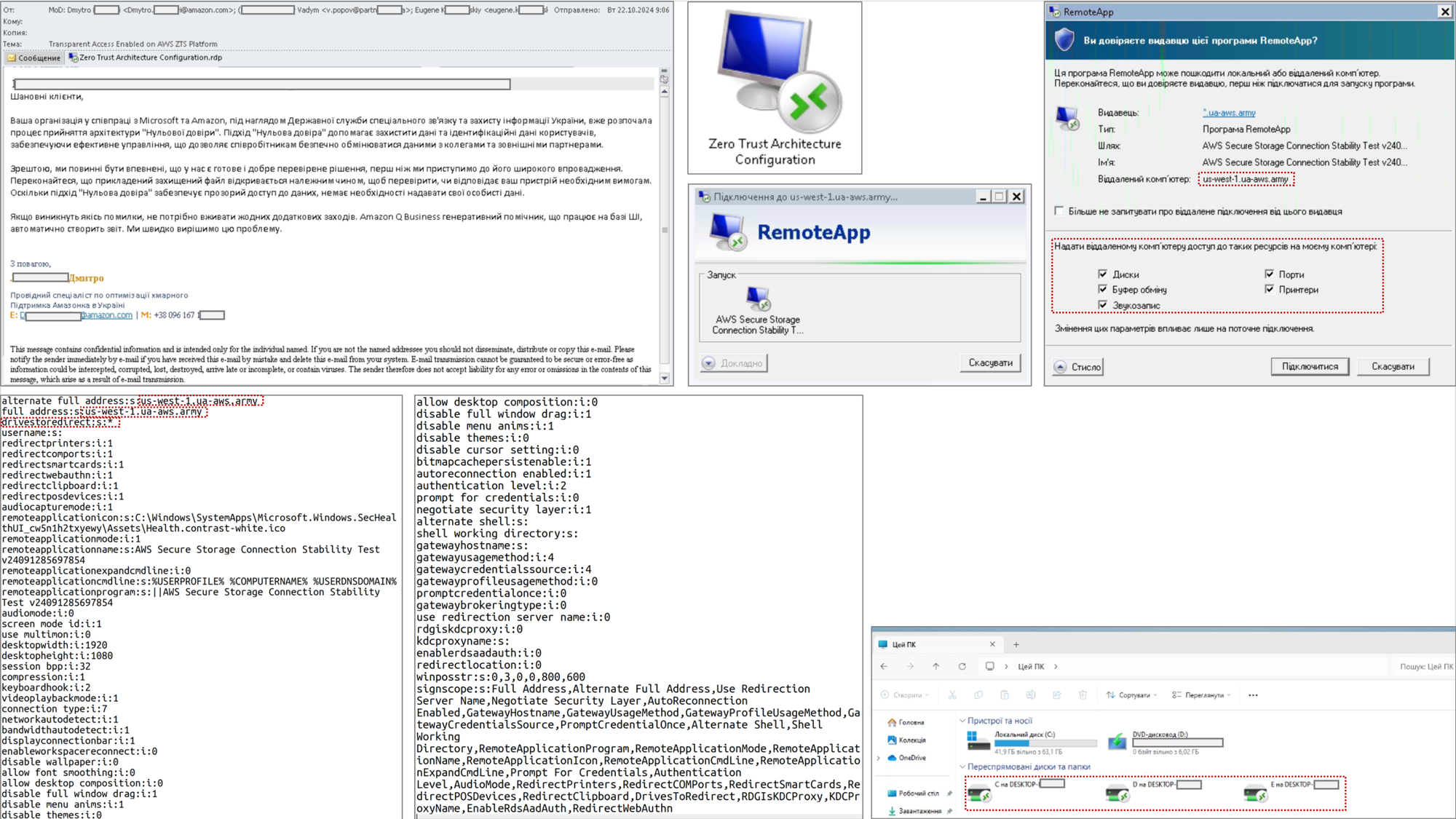Toggle the Буфер обміну checkbox

click(1102, 289)
